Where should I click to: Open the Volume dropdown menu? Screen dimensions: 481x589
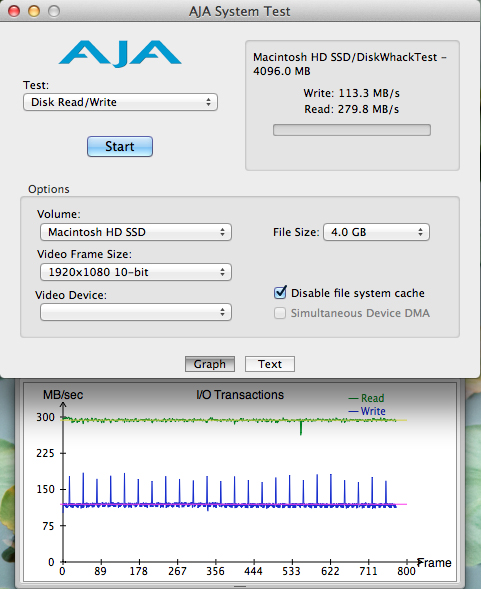coord(136,232)
